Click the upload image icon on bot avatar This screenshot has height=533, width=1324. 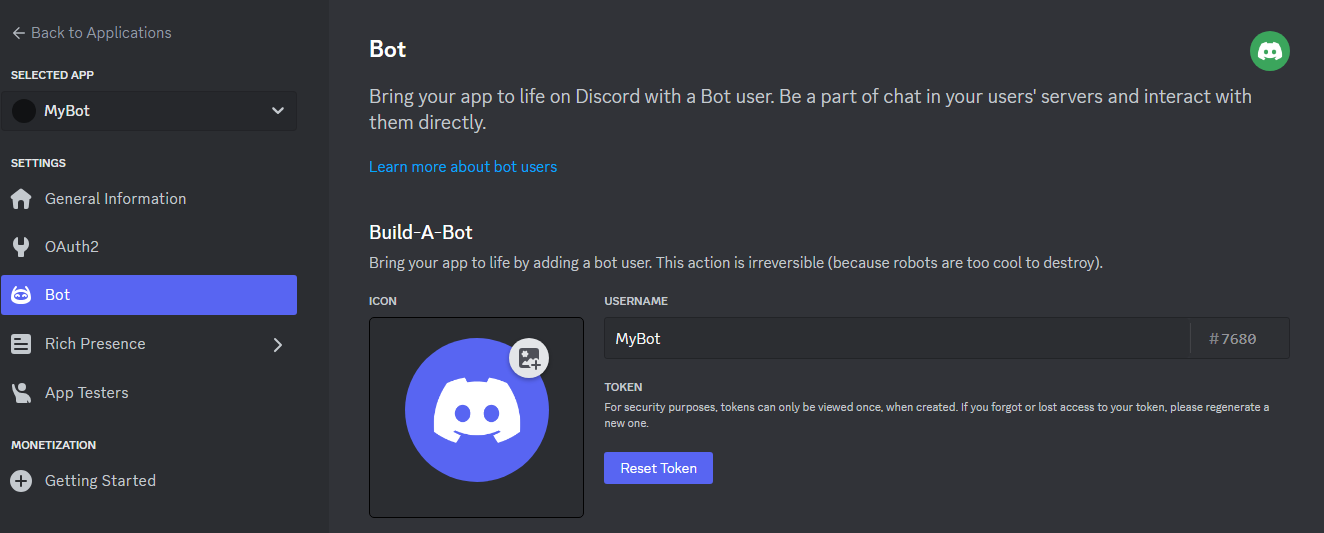[x=529, y=358]
